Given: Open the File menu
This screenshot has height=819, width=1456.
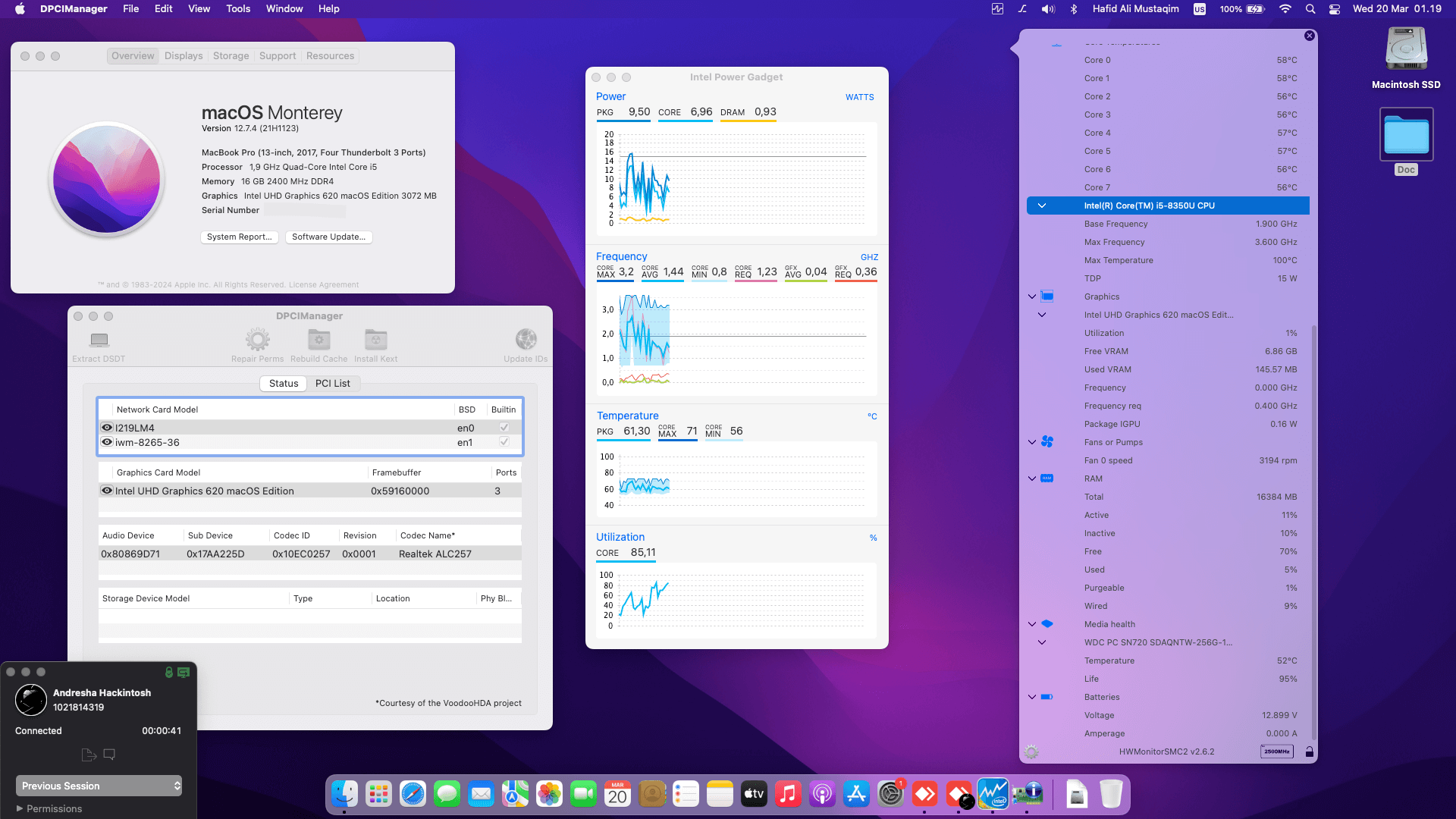Looking at the screenshot, I should 131,9.
